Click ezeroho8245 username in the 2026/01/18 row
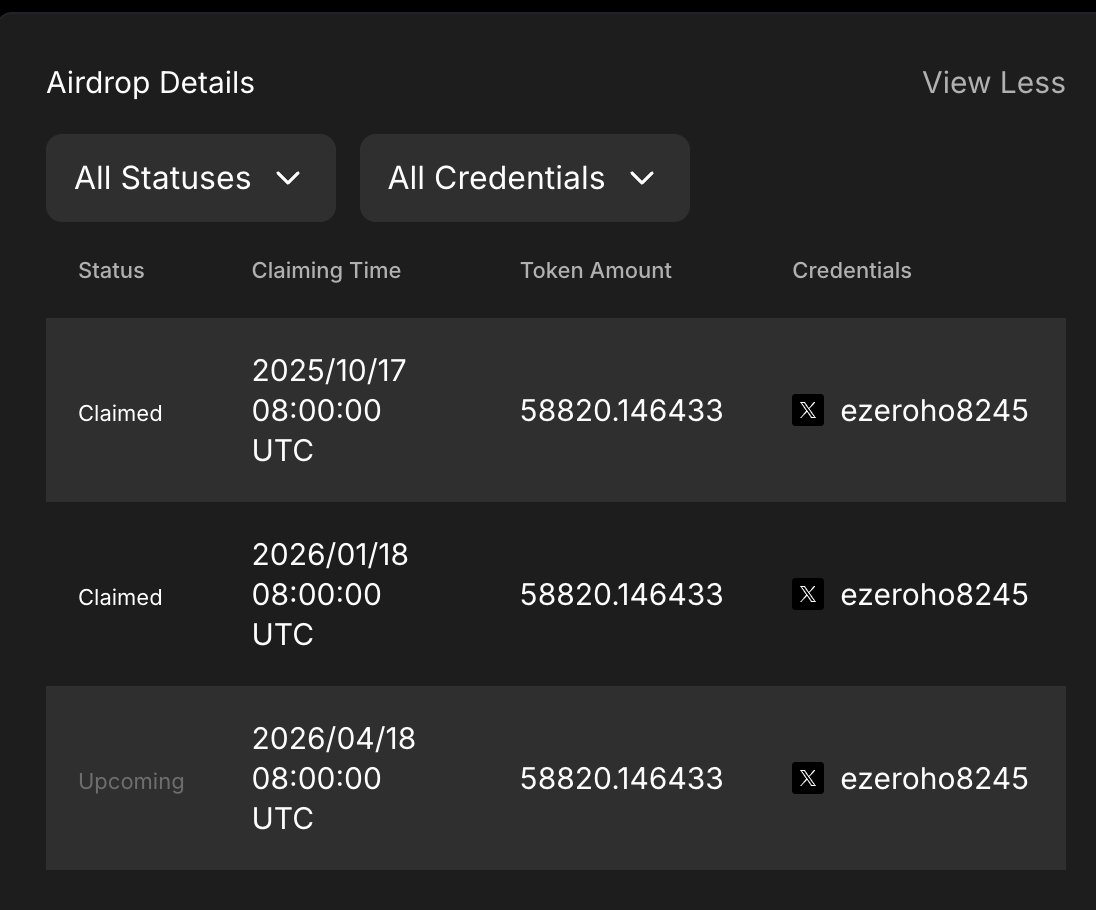 [934, 594]
